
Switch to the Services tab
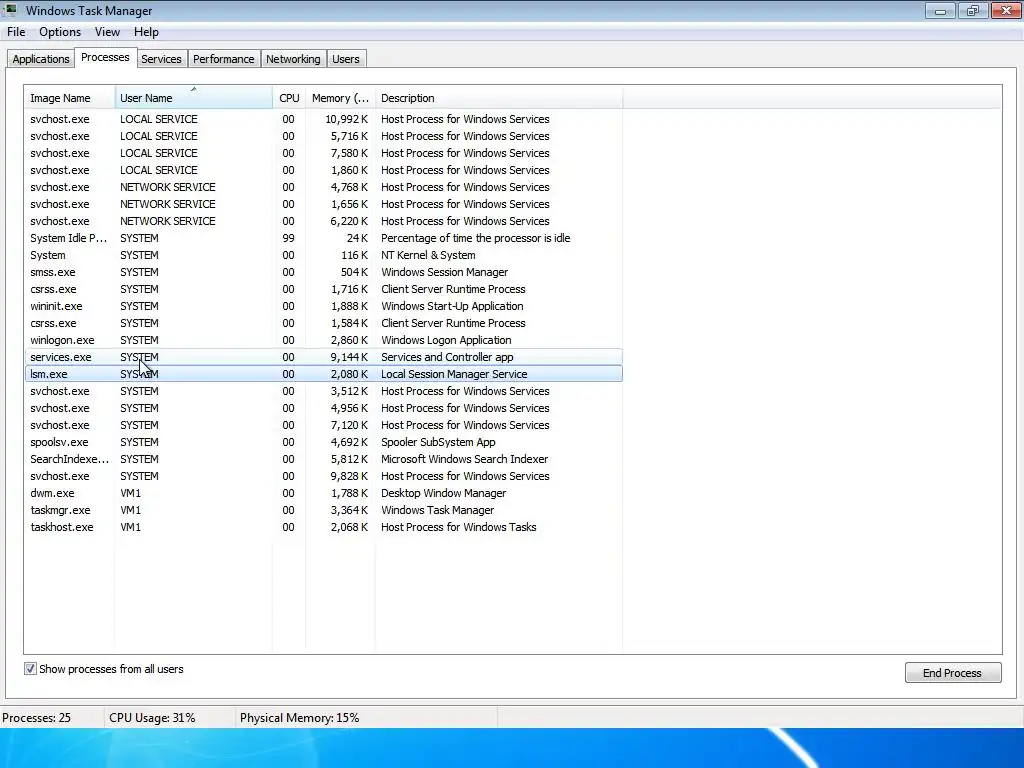161,59
